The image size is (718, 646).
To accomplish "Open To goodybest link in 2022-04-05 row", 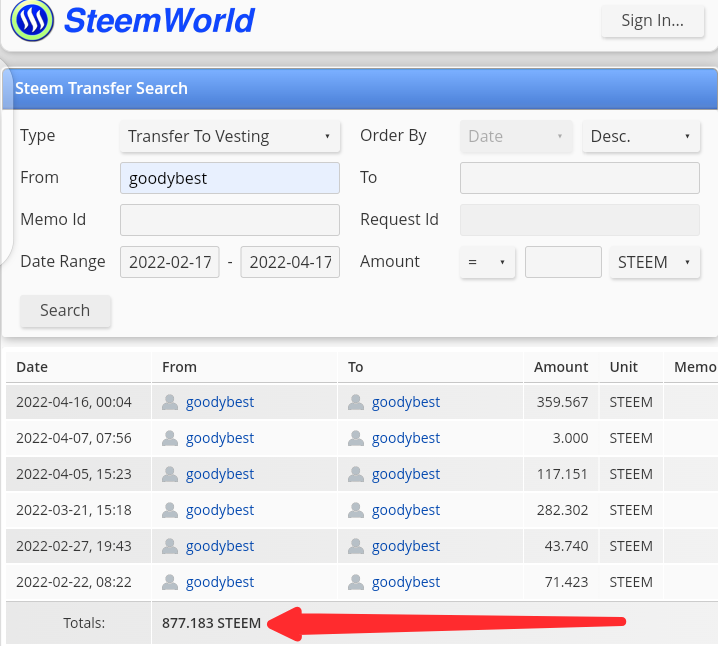I will [x=406, y=474].
